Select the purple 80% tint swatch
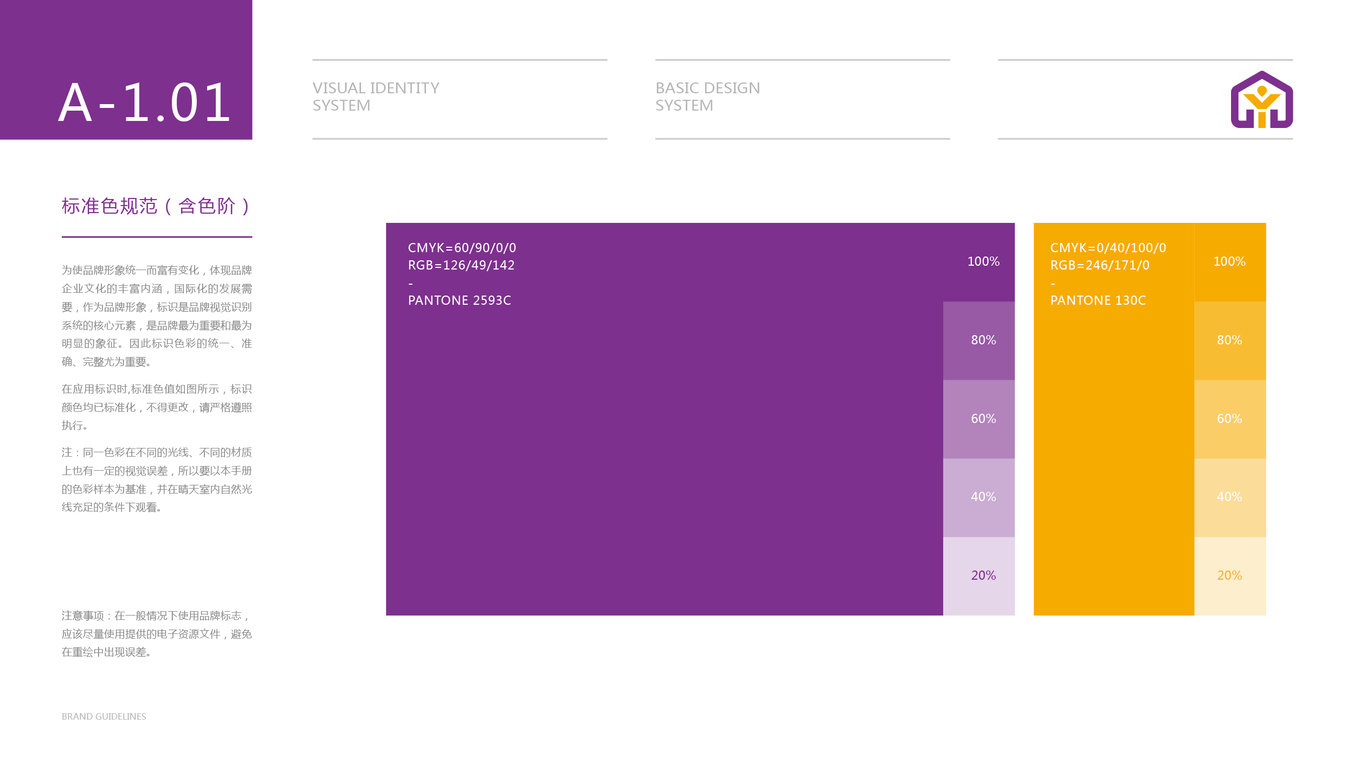The height and width of the screenshot is (768, 1366). (979, 341)
